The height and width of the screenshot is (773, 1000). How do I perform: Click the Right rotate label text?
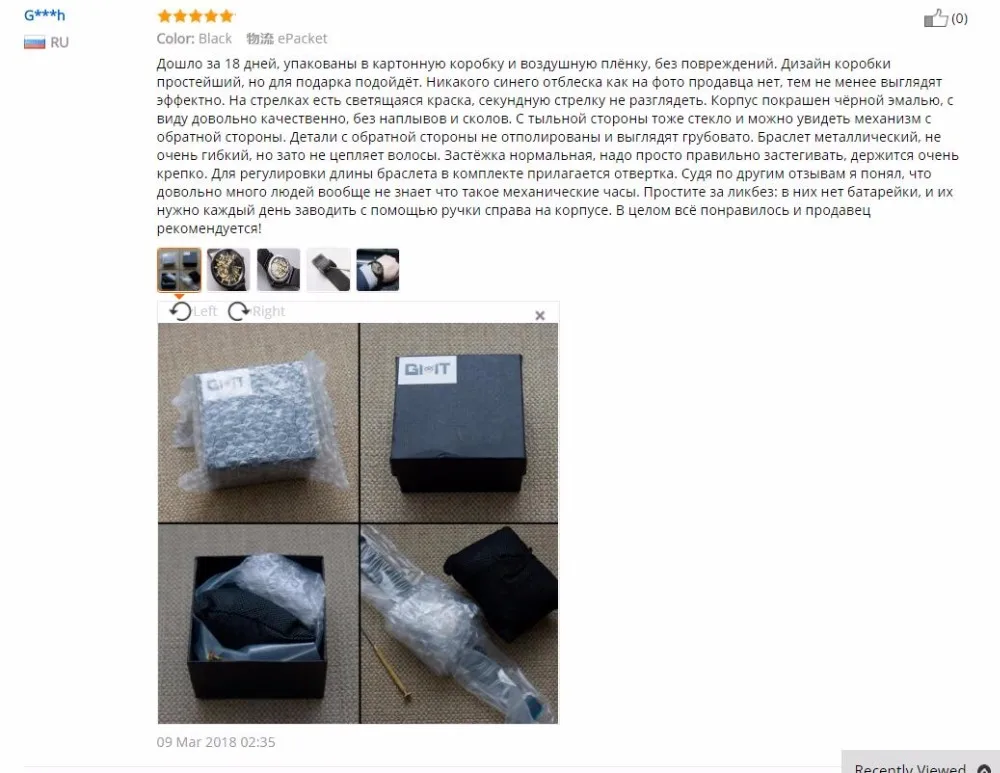click(x=268, y=311)
